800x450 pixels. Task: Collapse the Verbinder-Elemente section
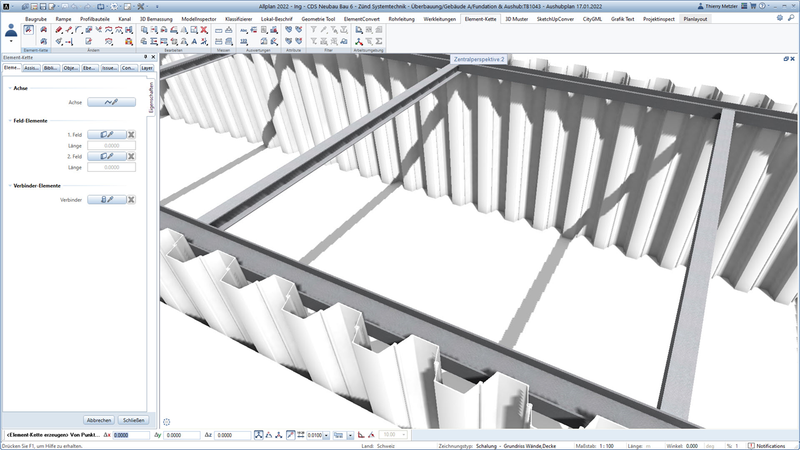click(9, 186)
